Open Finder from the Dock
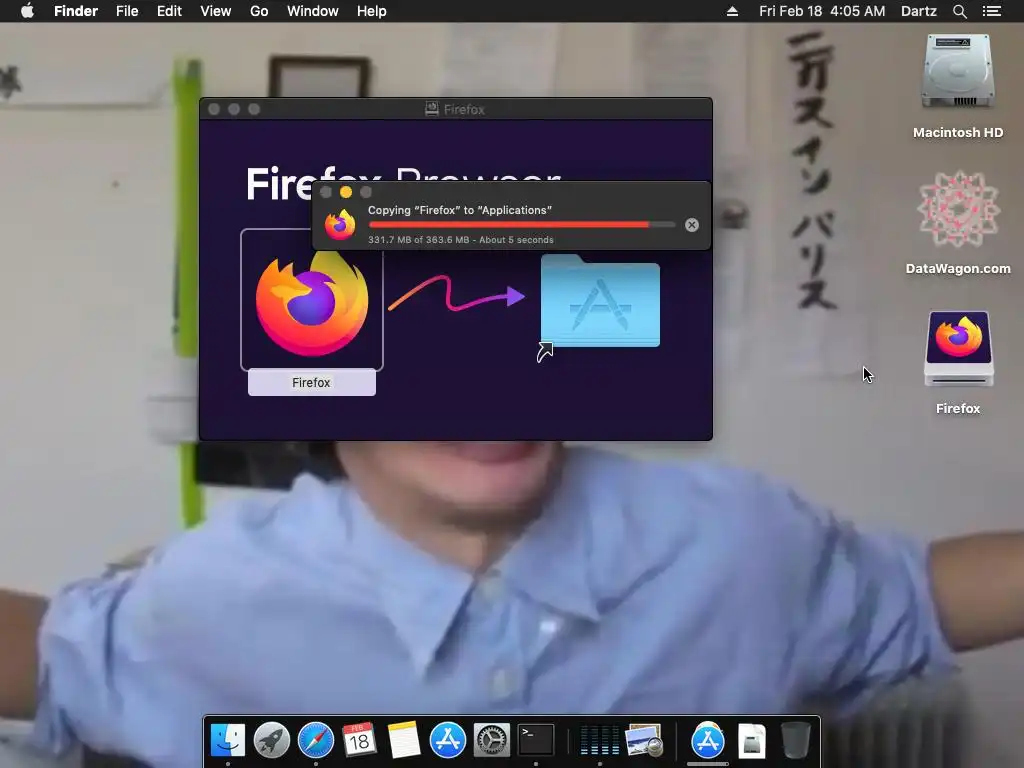Image resolution: width=1024 pixels, height=768 pixels. [x=227, y=741]
